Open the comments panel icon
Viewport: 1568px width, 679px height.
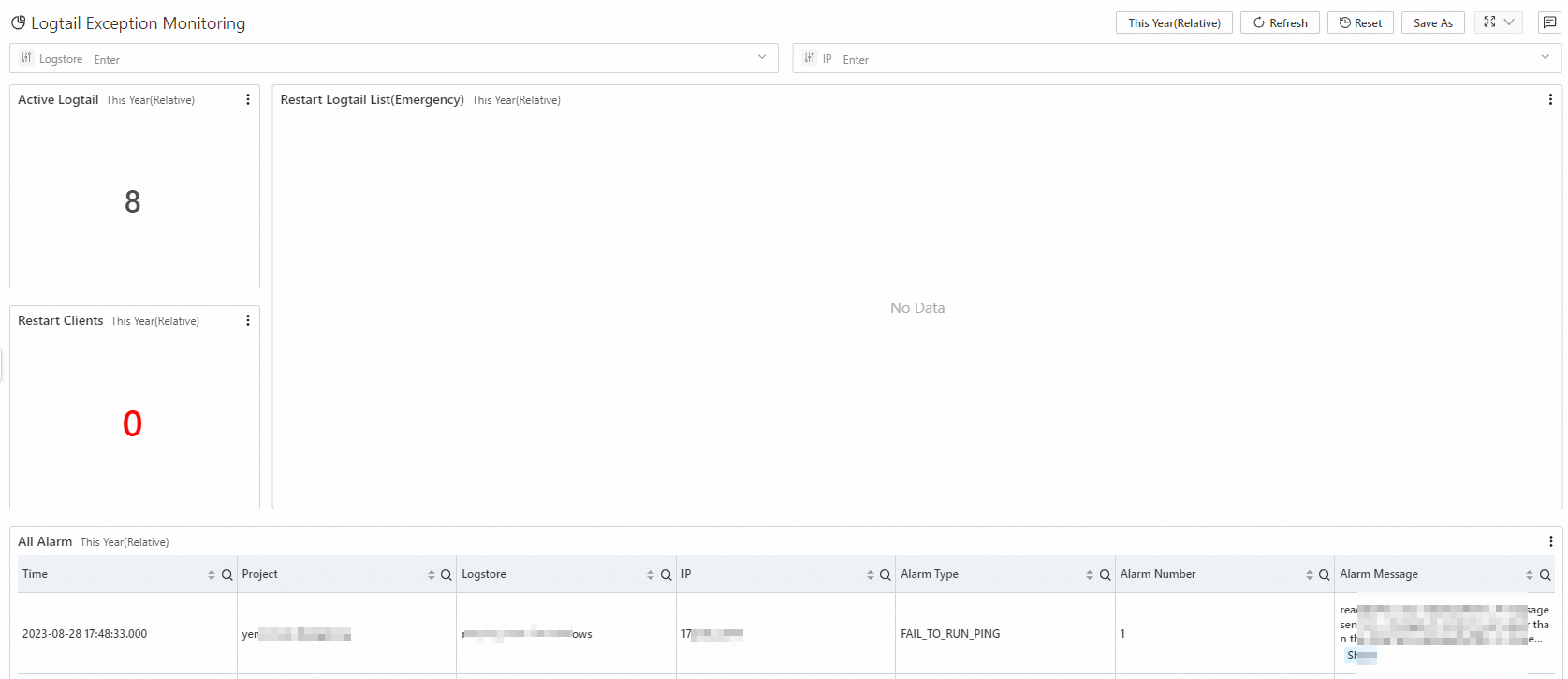[x=1549, y=22]
